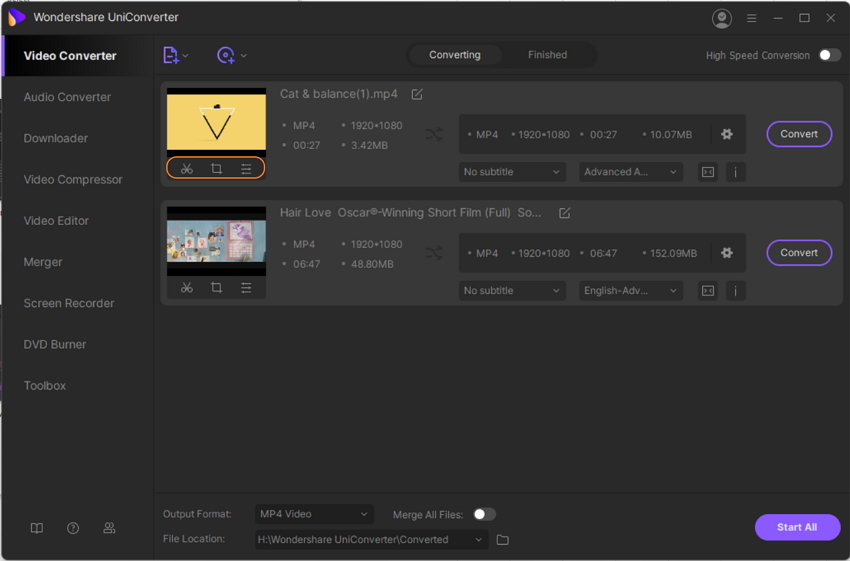The image size is (850, 561).
Task: Open output settings gear for Hair Love
Action: point(727,253)
